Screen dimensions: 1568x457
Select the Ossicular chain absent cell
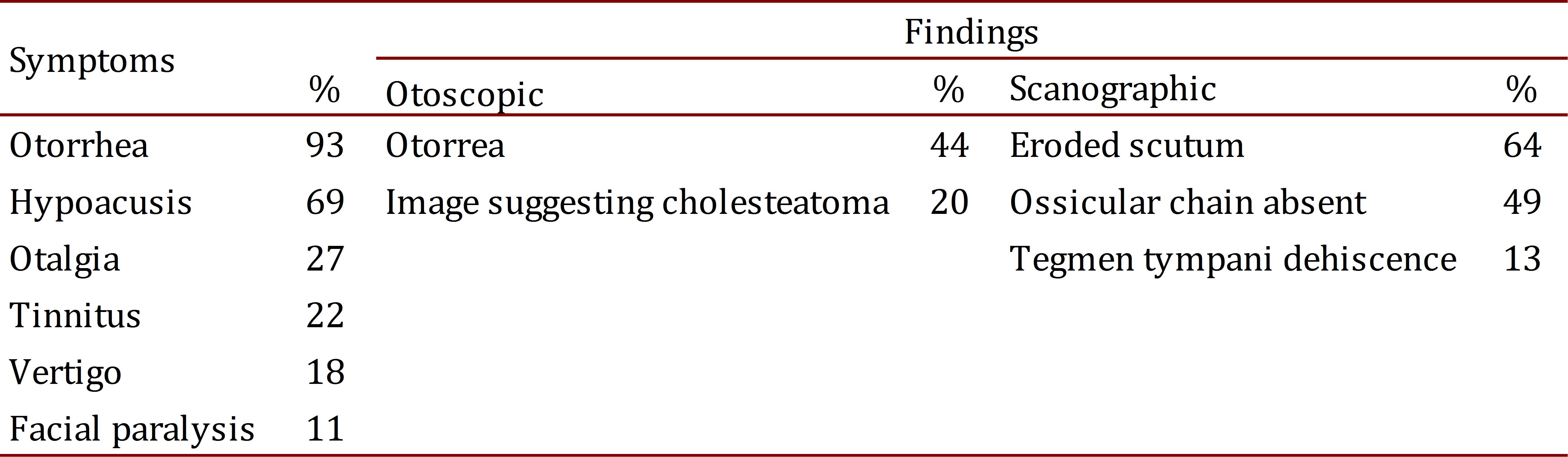click(1188, 203)
